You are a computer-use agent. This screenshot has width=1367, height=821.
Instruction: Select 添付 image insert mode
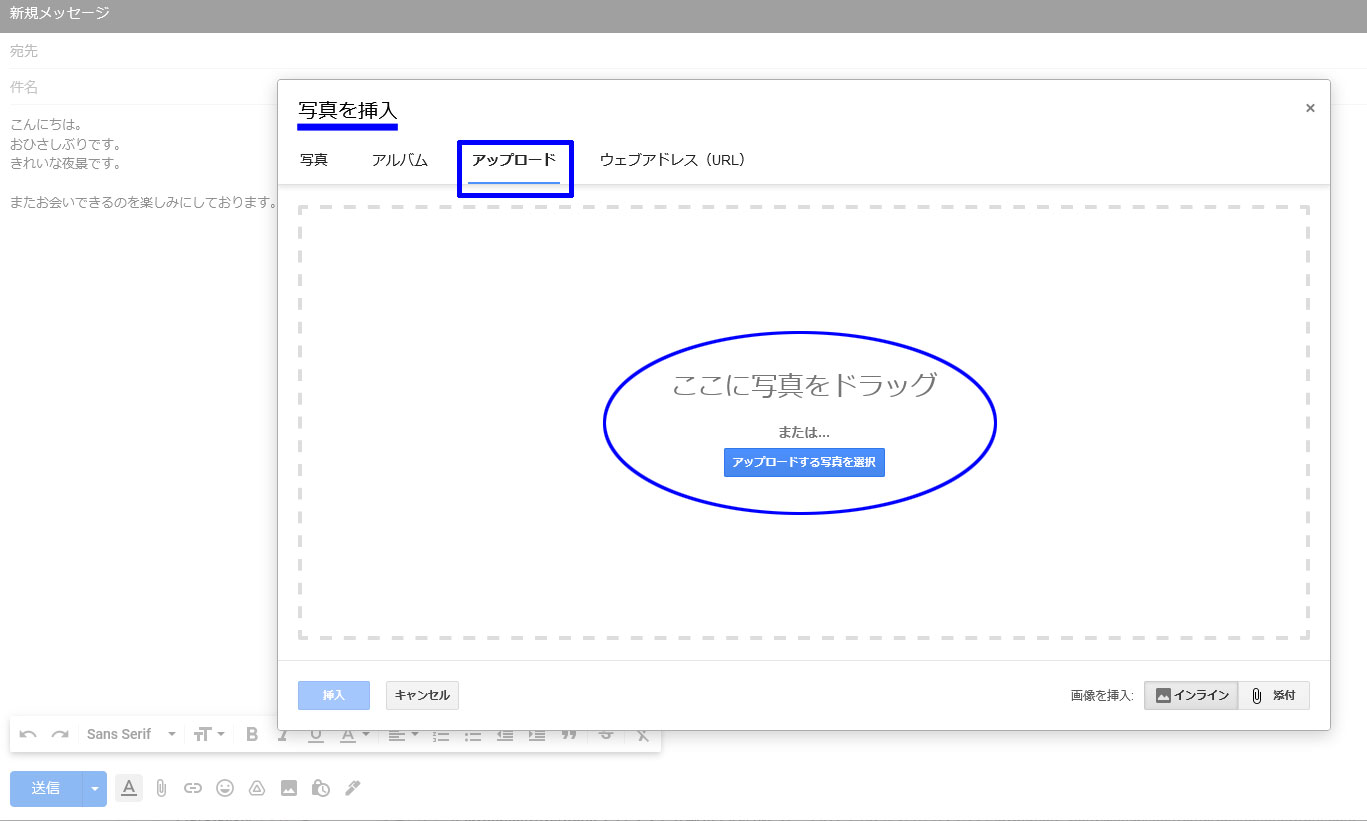1274,695
